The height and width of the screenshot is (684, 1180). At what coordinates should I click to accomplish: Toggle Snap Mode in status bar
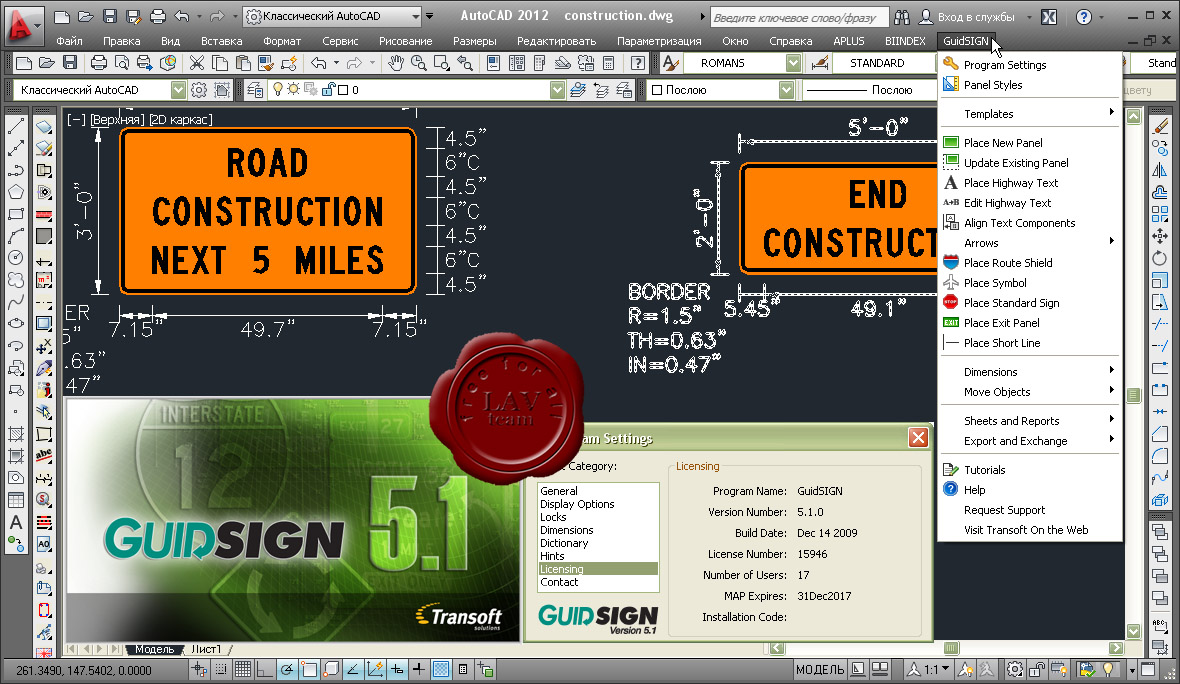(220, 669)
